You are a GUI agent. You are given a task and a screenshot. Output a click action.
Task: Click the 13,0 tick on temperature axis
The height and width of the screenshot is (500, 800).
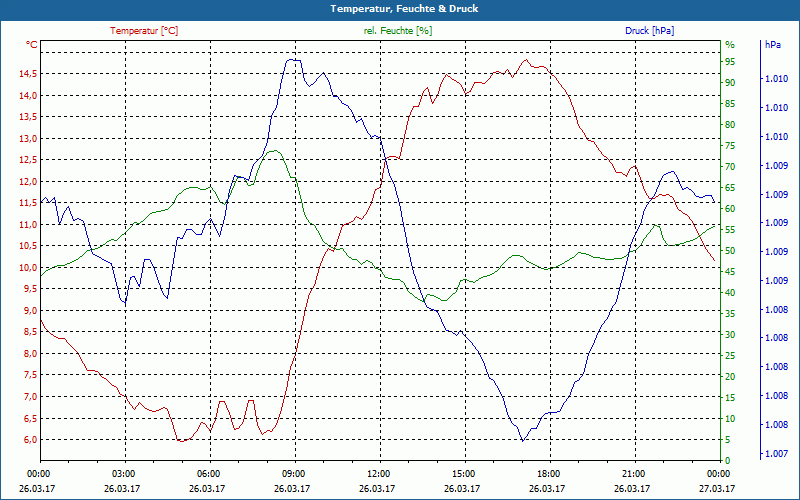[28, 139]
